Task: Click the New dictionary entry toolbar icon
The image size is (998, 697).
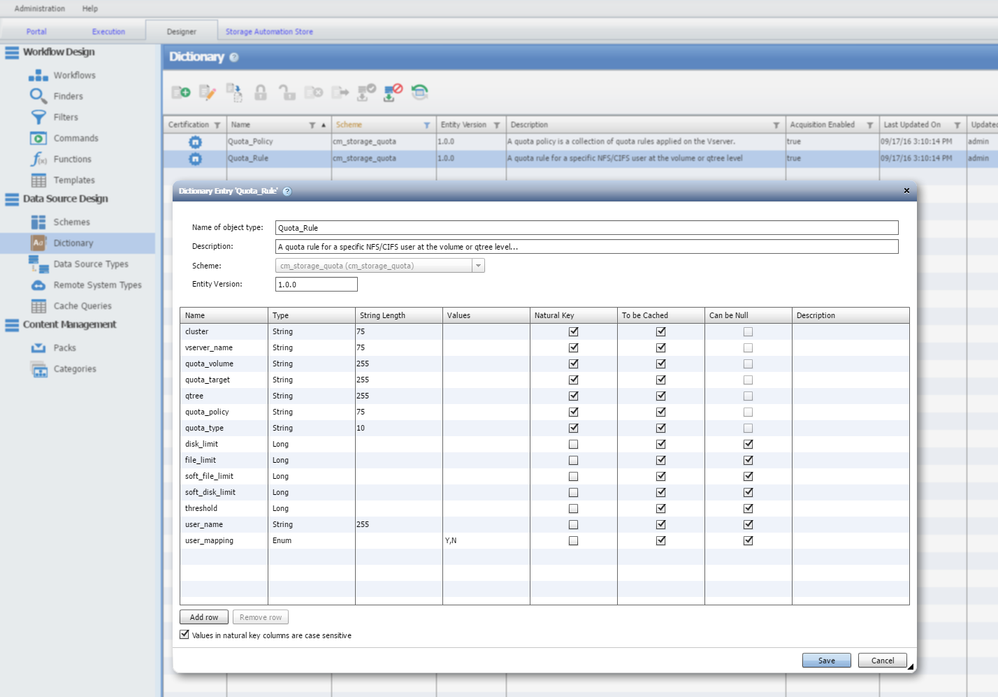Action: pyautogui.click(x=181, y=92)
